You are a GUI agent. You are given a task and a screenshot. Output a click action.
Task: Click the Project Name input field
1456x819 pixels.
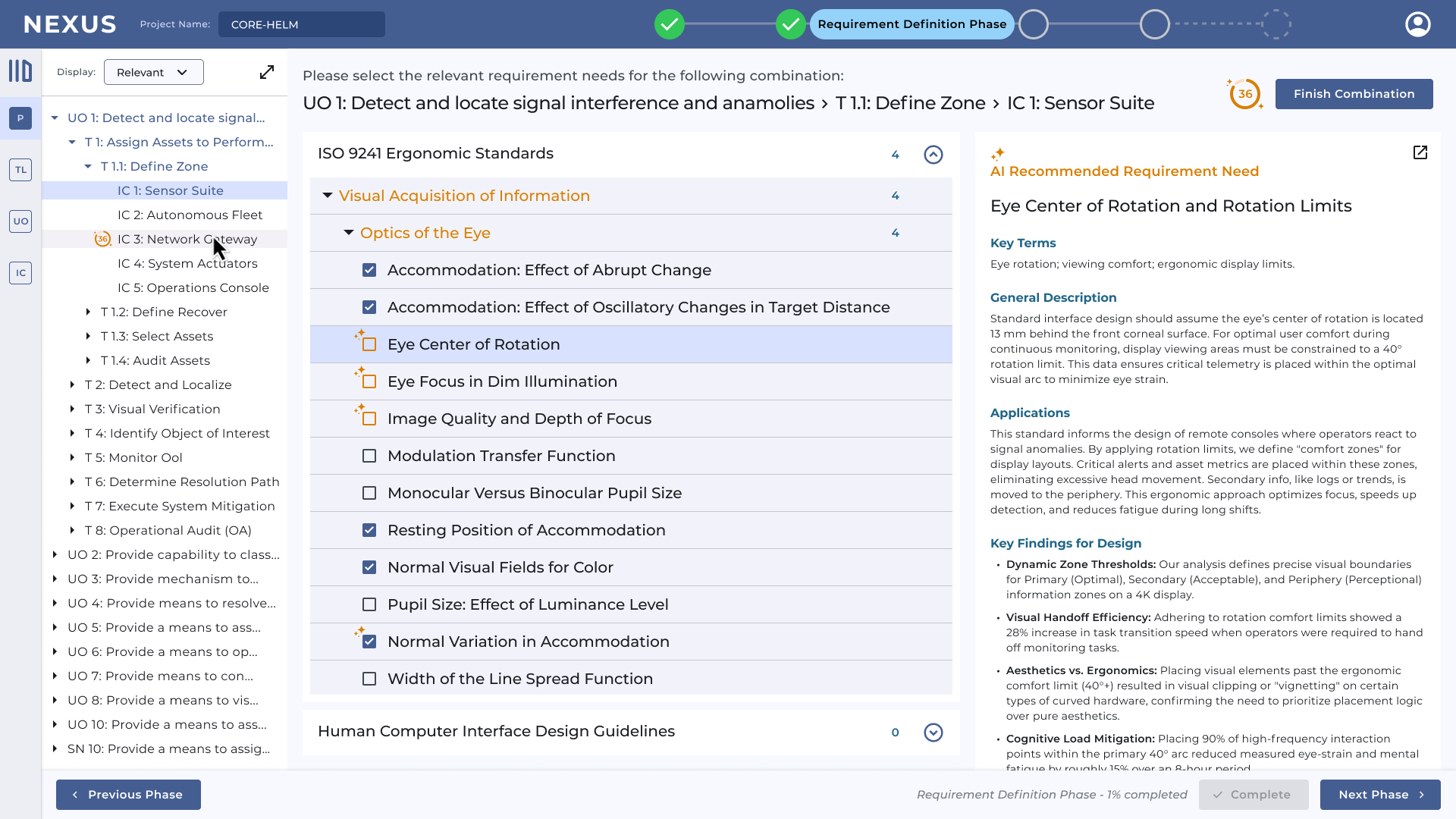point(302,24)
